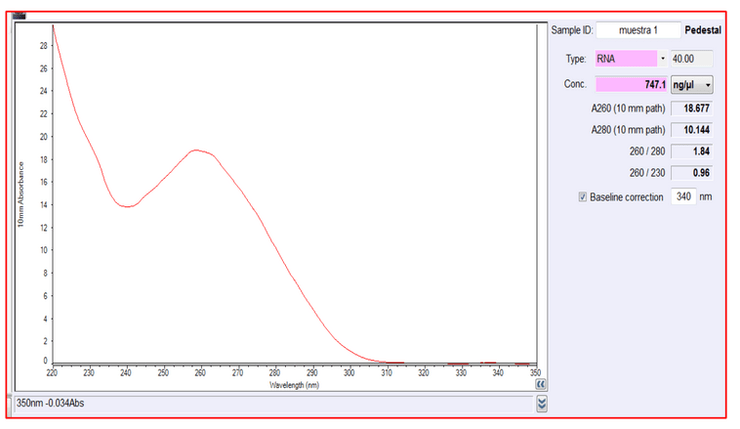Click the spectrum curve peak near 260 nm
740x429 pixels.
[x=199, y=151]
